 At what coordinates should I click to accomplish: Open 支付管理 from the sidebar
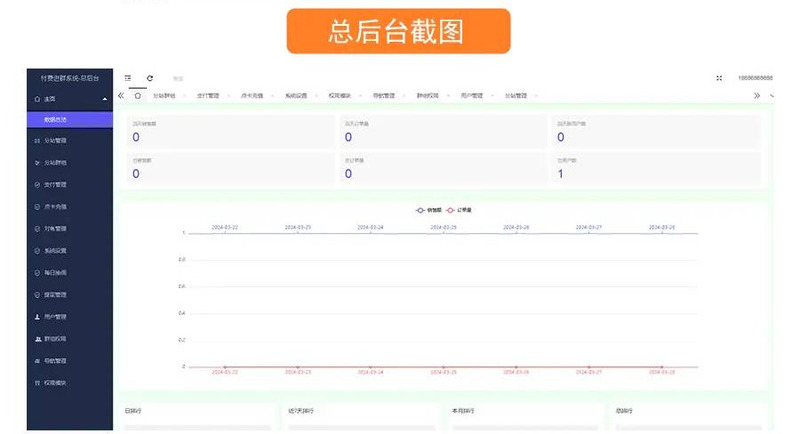[x=55, y=184]
